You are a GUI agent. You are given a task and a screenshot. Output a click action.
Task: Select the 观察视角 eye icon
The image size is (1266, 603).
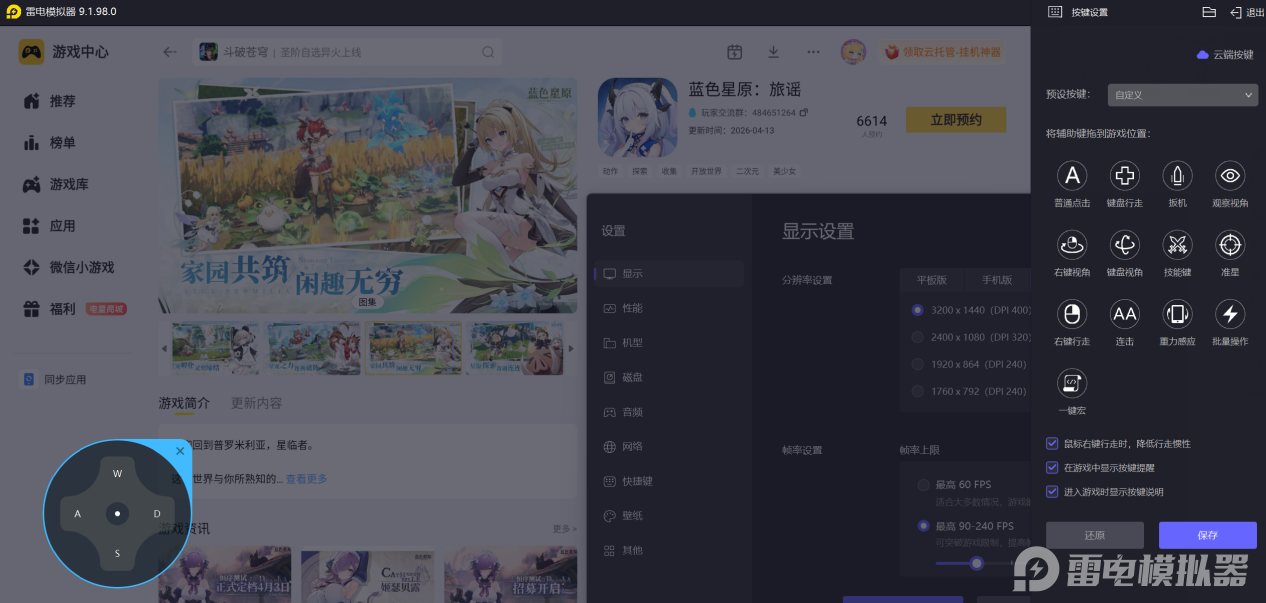1230,176
